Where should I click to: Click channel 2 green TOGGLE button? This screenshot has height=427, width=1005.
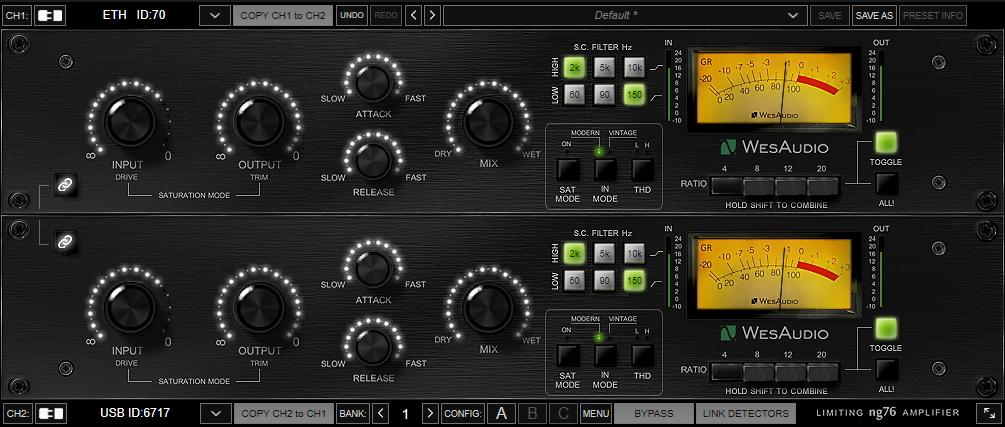pyautogui.click(x=886, y=328)
